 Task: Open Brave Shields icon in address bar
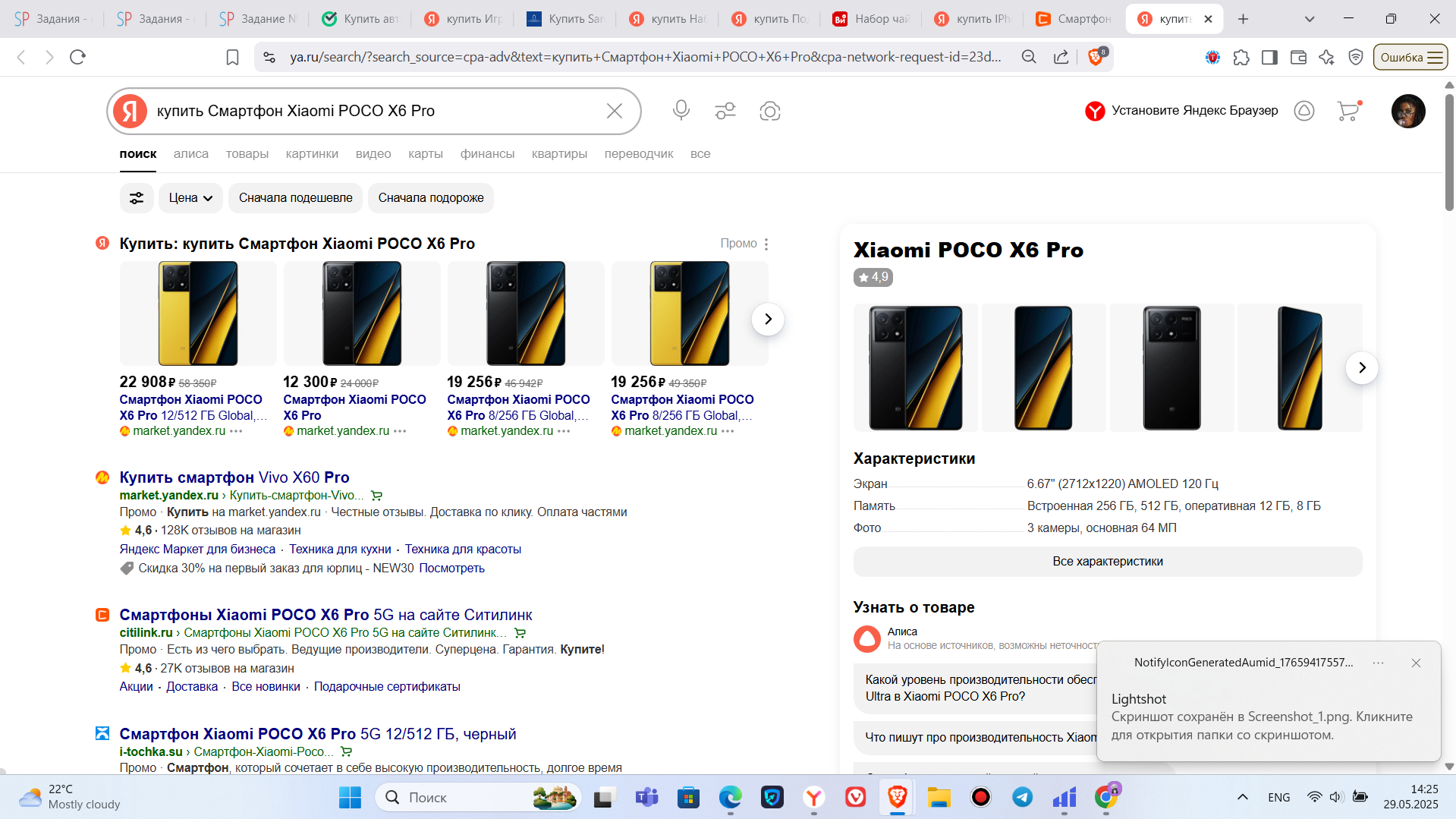click(1096, 57)
